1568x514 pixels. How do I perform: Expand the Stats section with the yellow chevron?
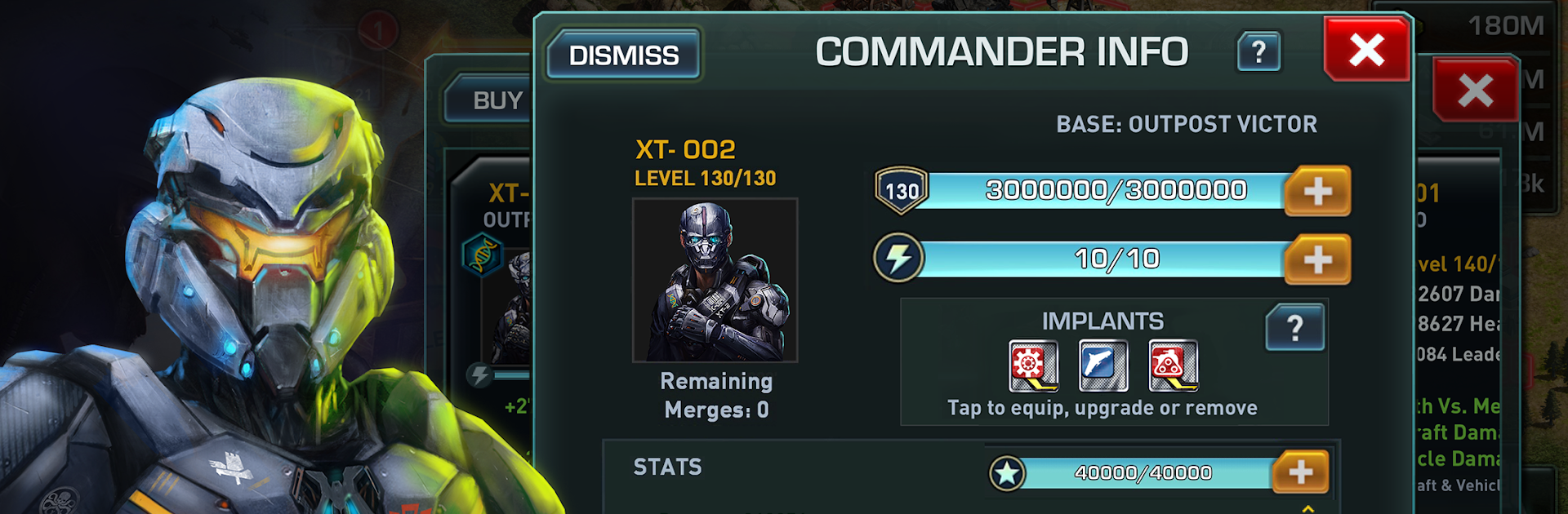pos(1307,508)
